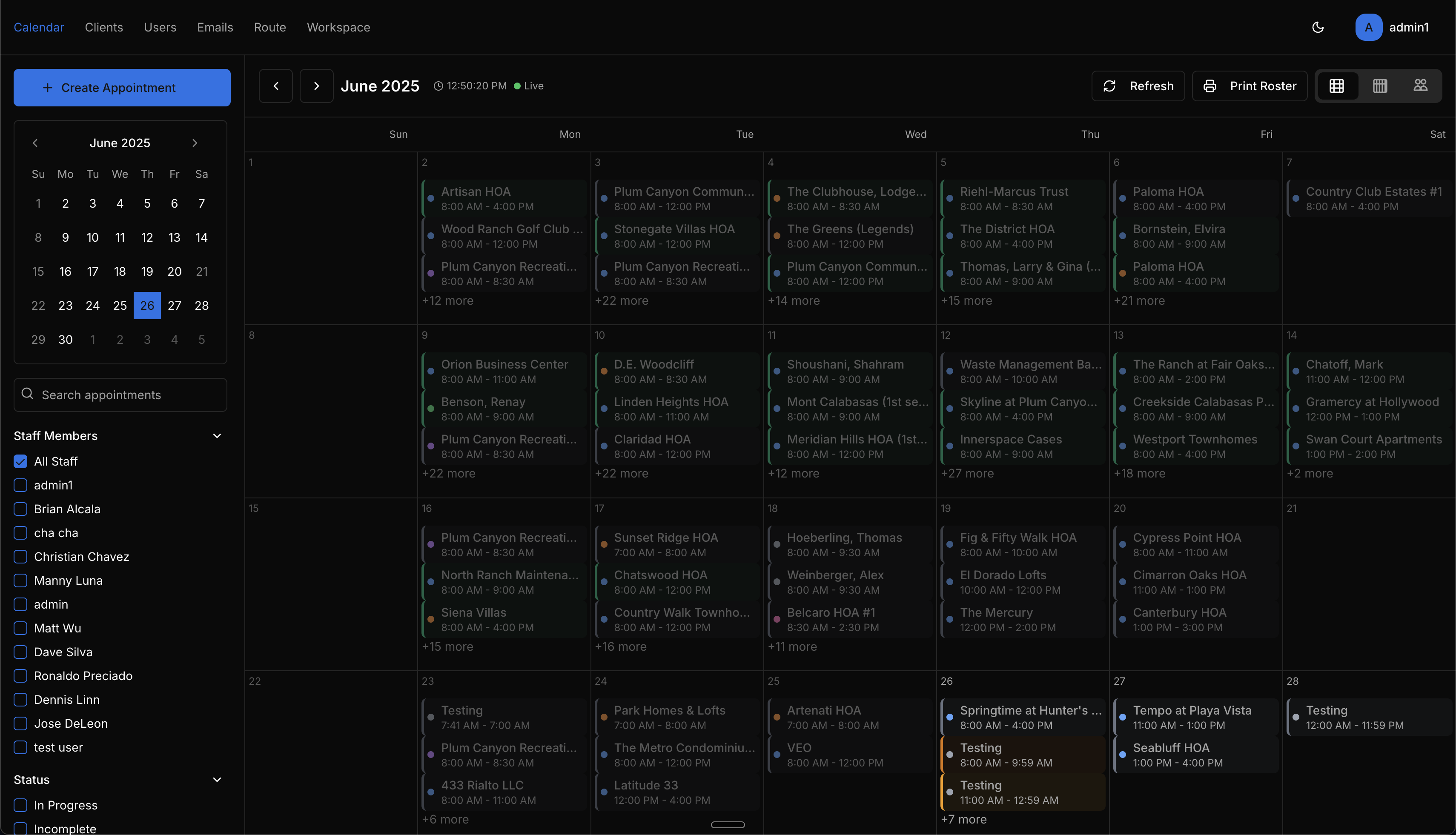Image resolution: width=1456 pixels, height=835 pixels.
Task: Expand +7 more on June 26
Action: click(963, 819)
